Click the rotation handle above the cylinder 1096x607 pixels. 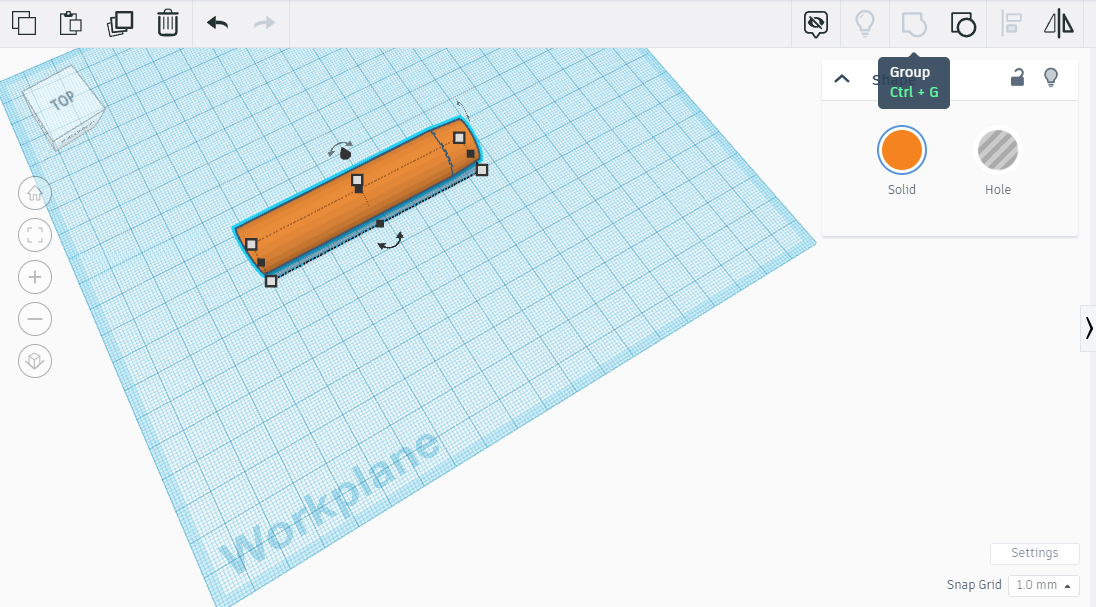(x=341, y=150)
